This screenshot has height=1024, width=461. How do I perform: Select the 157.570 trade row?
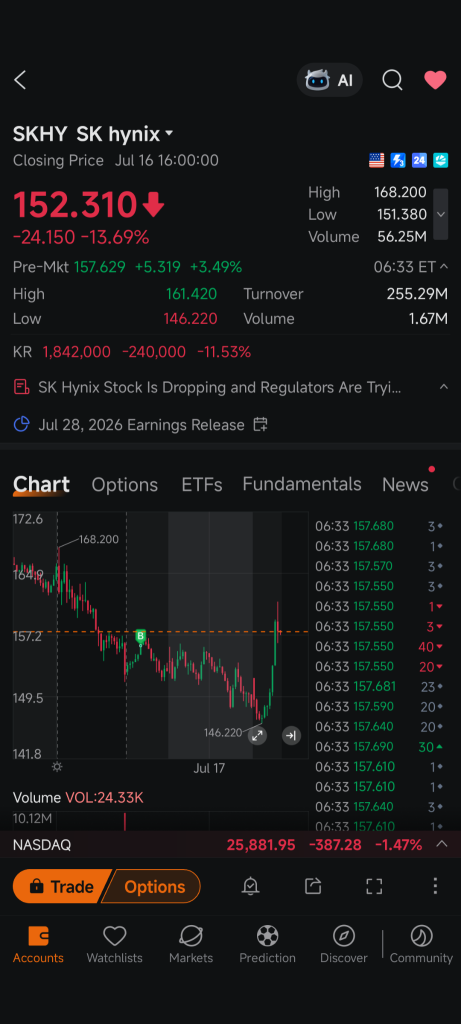379,566
